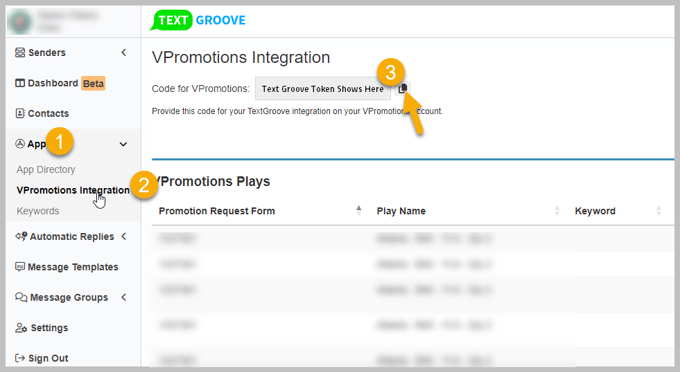
Task: Click the Message Groups chat bubbles icon
Action: tap(21, 297)
